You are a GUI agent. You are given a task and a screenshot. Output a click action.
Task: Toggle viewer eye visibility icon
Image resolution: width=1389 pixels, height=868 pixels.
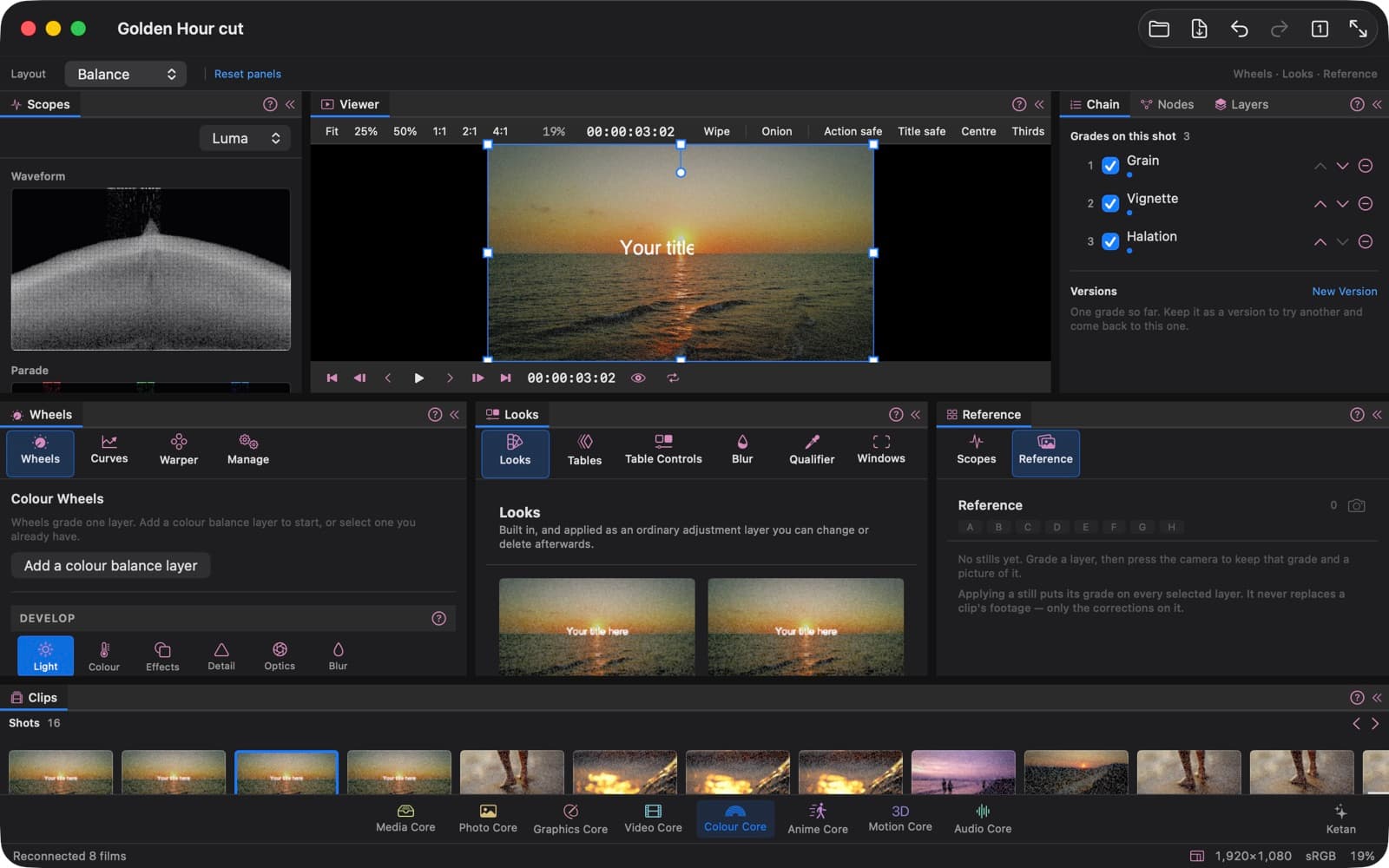pyautogui.click(x=638, y=378)
